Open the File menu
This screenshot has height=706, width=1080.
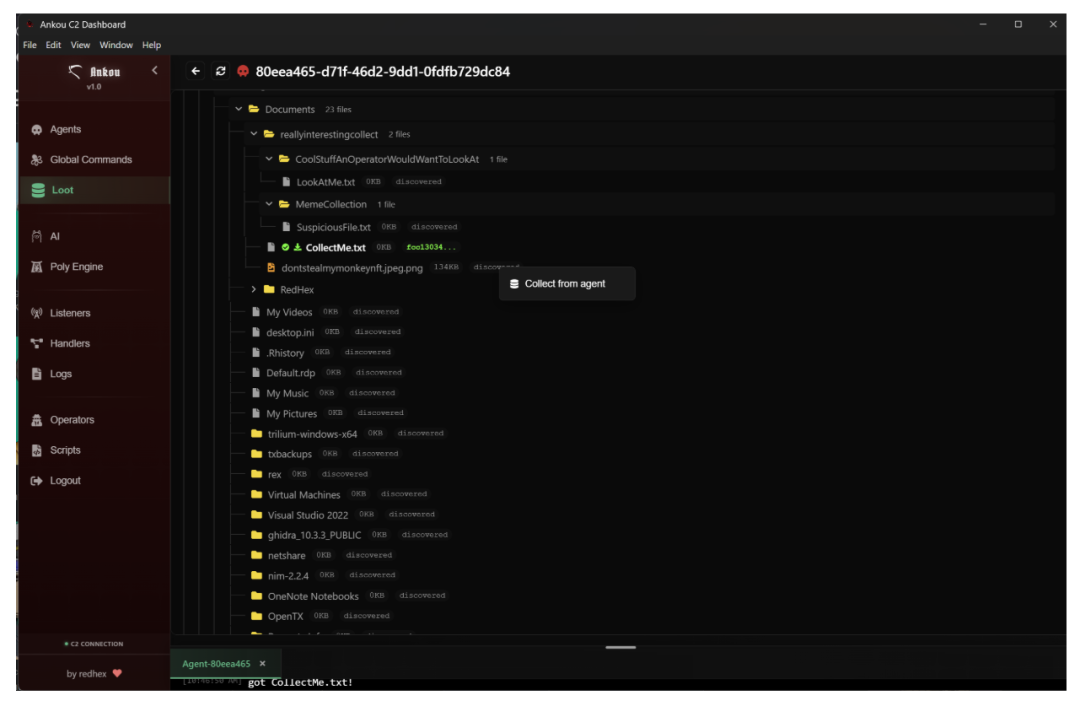tap(30, 45)
